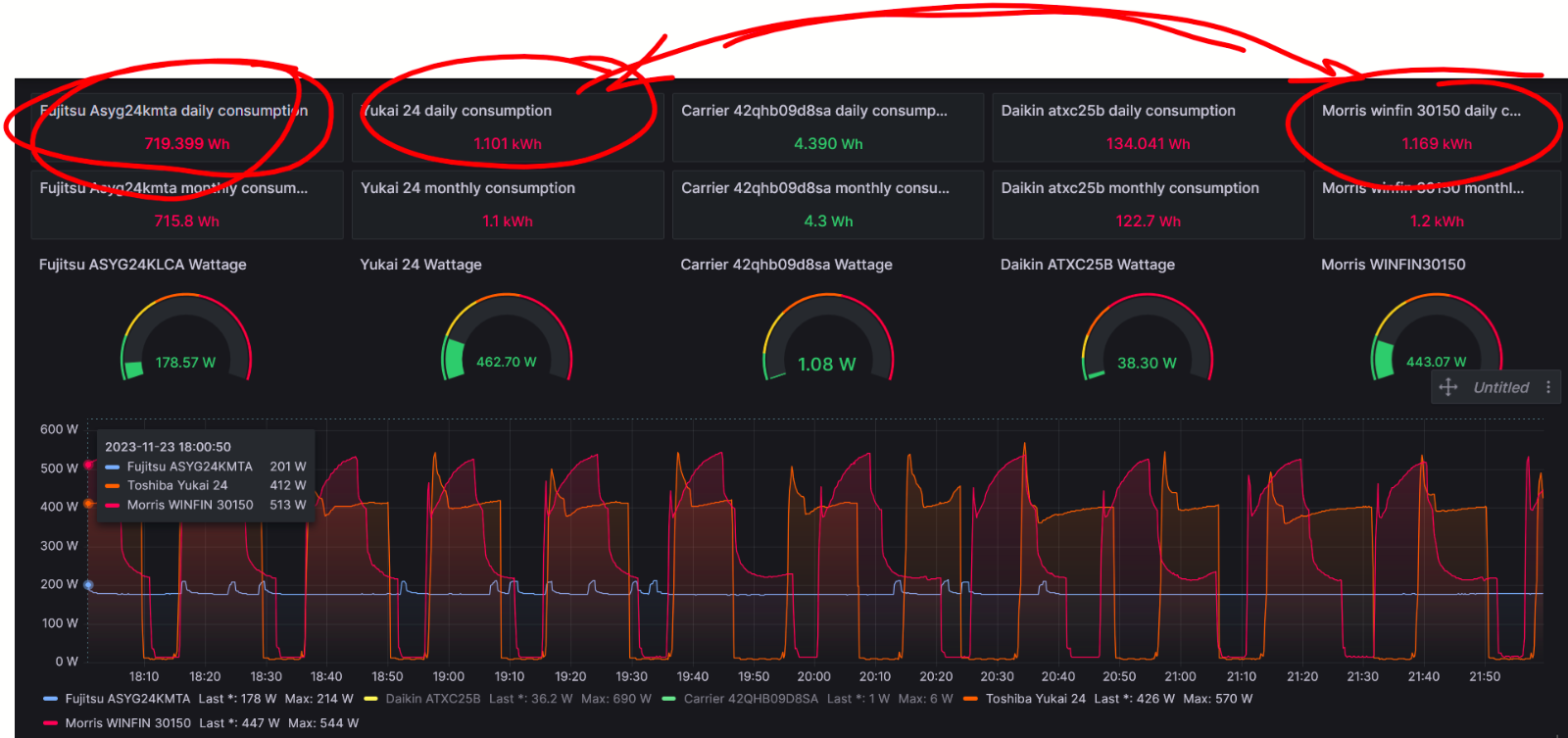Click the 20:00 time axis label

(x=813, y=676)
